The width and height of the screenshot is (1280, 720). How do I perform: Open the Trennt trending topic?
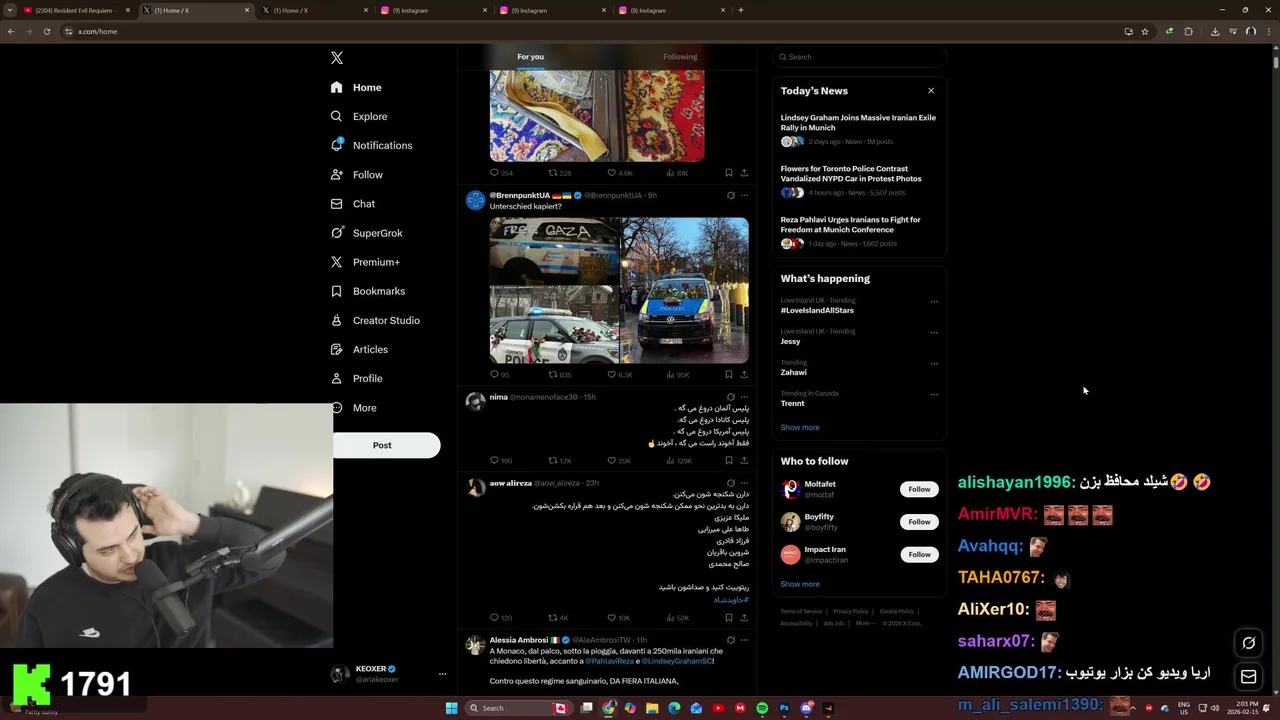click(793, 403)
